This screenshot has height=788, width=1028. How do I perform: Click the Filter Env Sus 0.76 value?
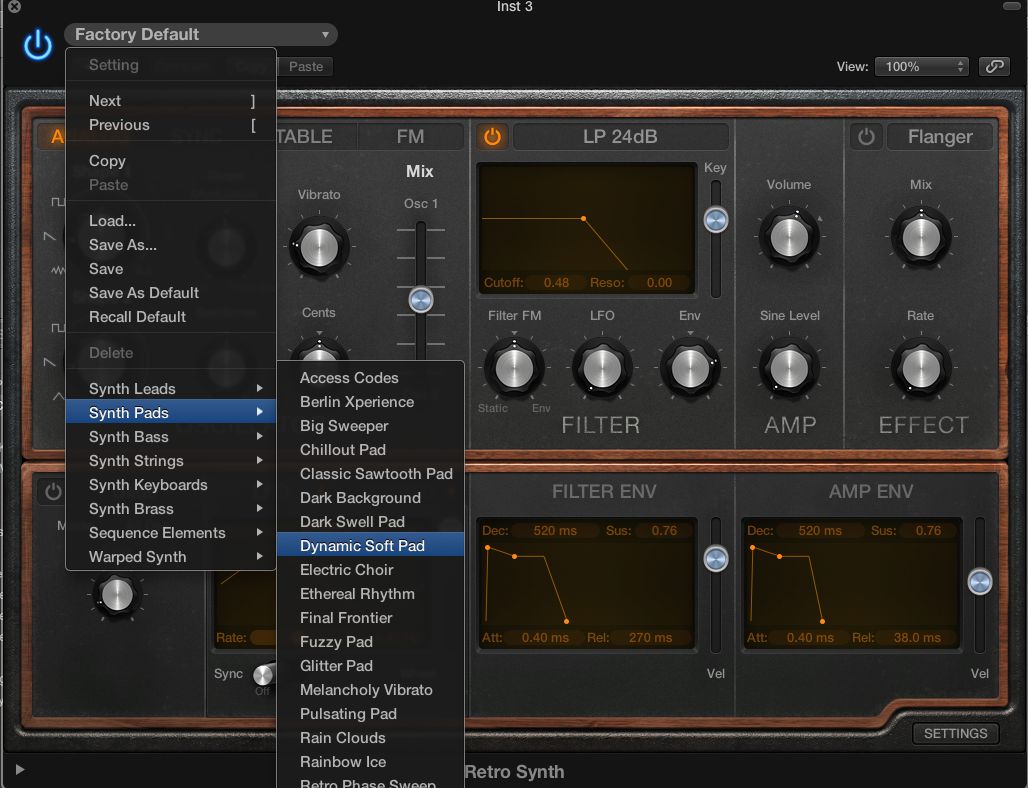(663, 530)
